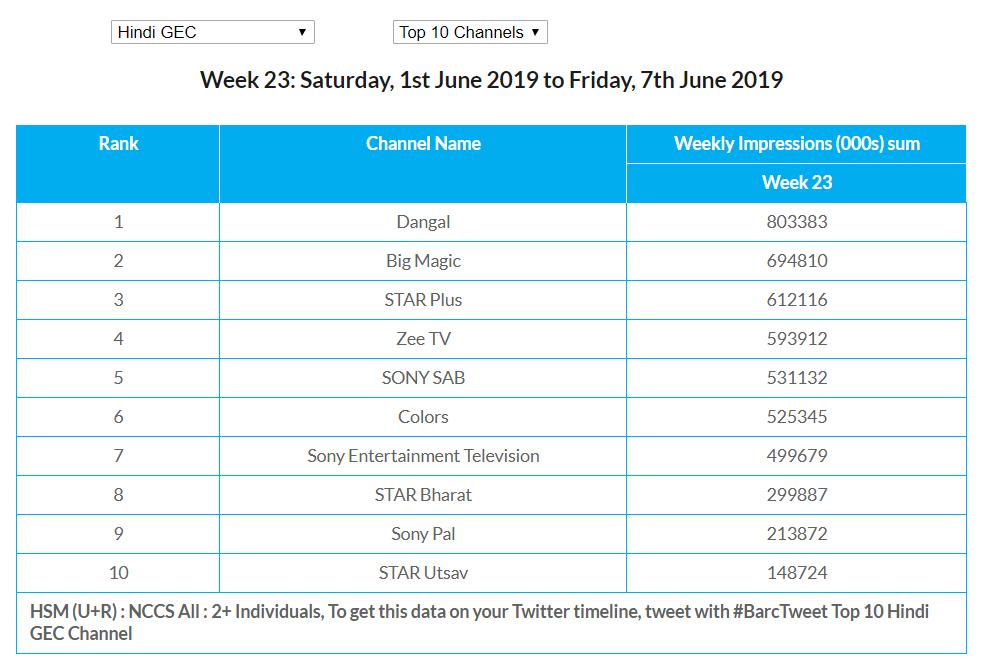Select the SONY SAB channel name
The height and width of the screenshot is (670, 986).
click(423, 378)
